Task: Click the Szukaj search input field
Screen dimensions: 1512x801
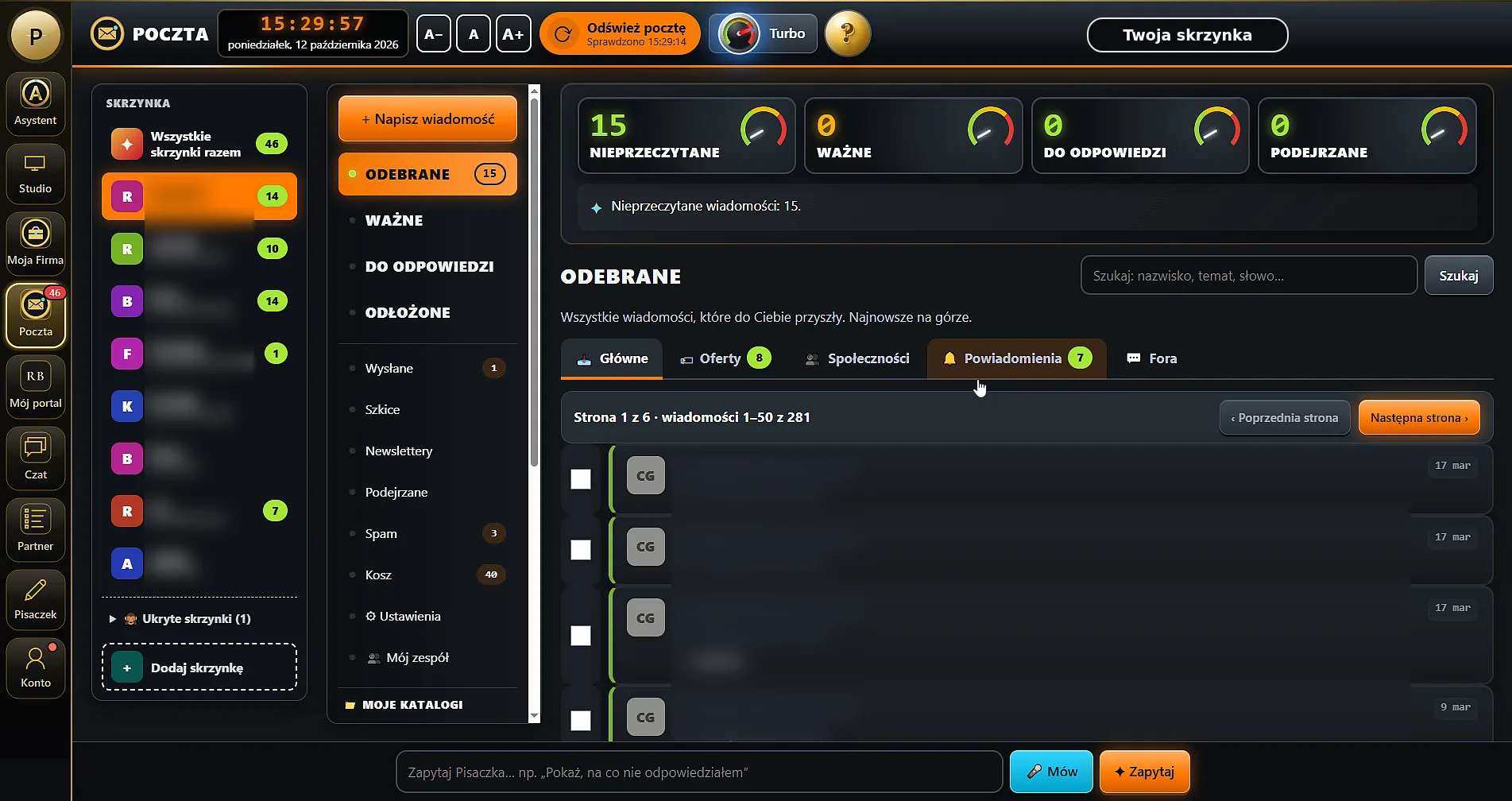Action: (1249, 276)
